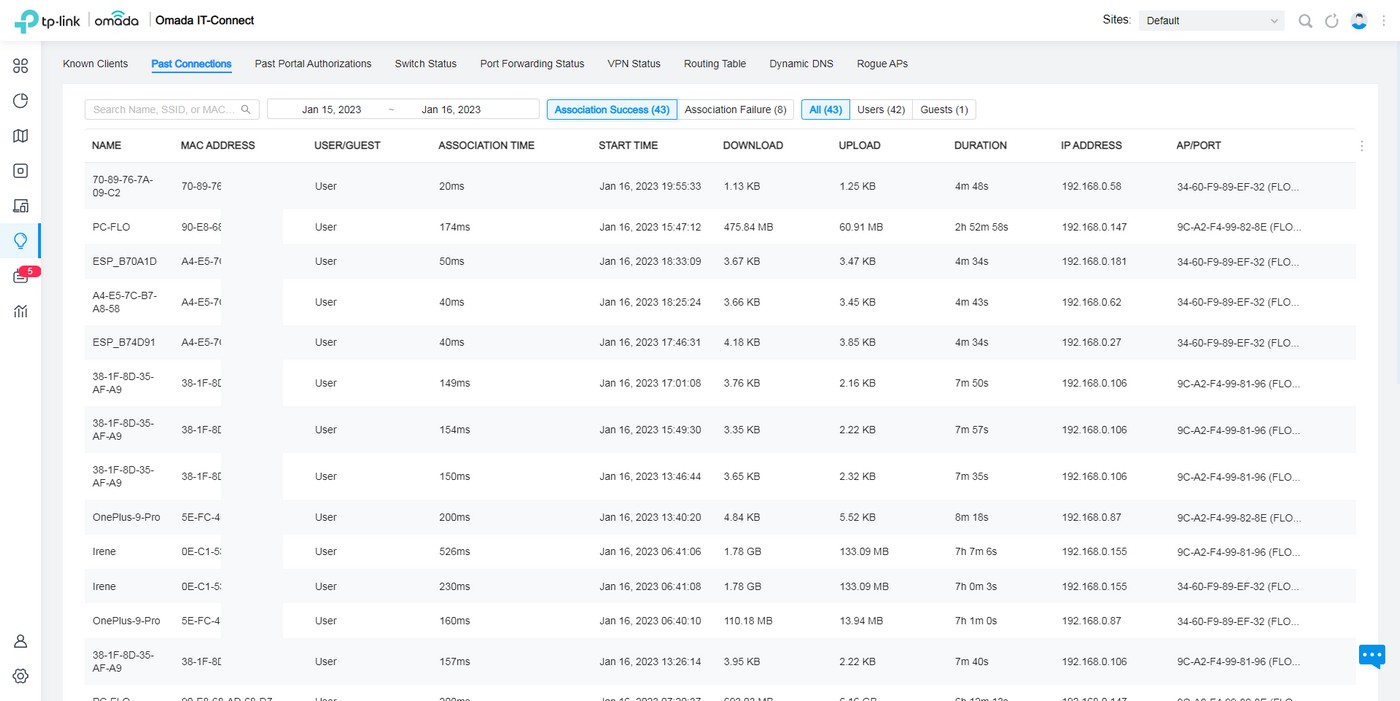1400x701 pixels.
Task: Toggle the Guests (1) filter
Action: point(944,110)
